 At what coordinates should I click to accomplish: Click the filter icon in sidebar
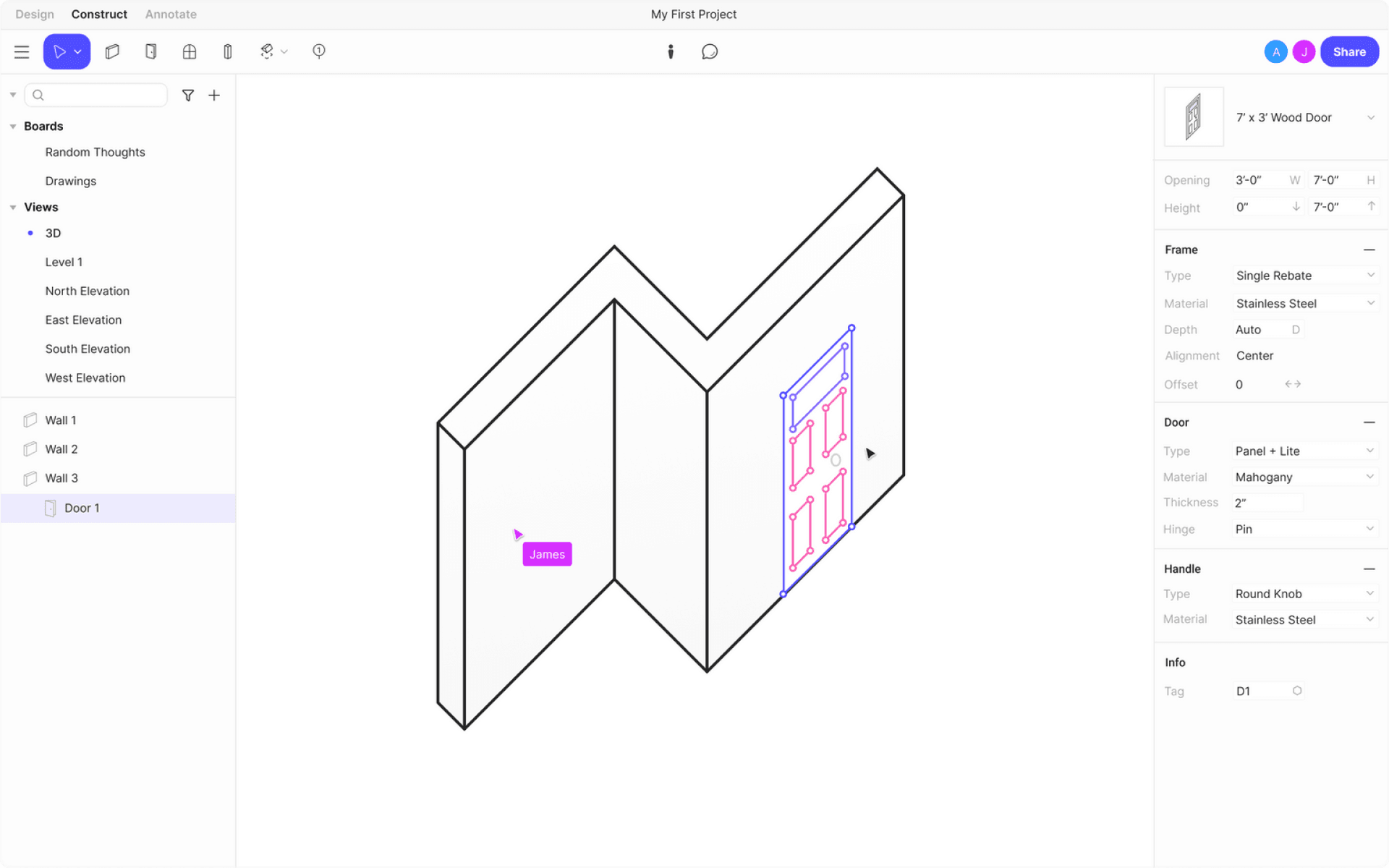(x=188, y=95)
